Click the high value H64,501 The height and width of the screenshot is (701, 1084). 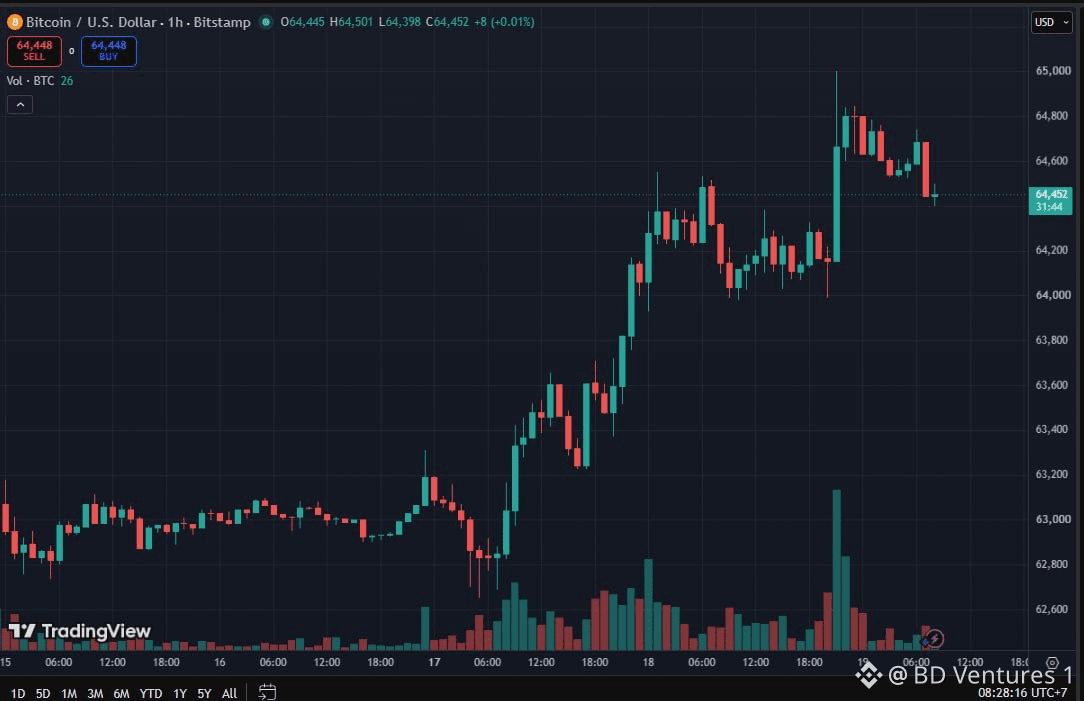351,22
